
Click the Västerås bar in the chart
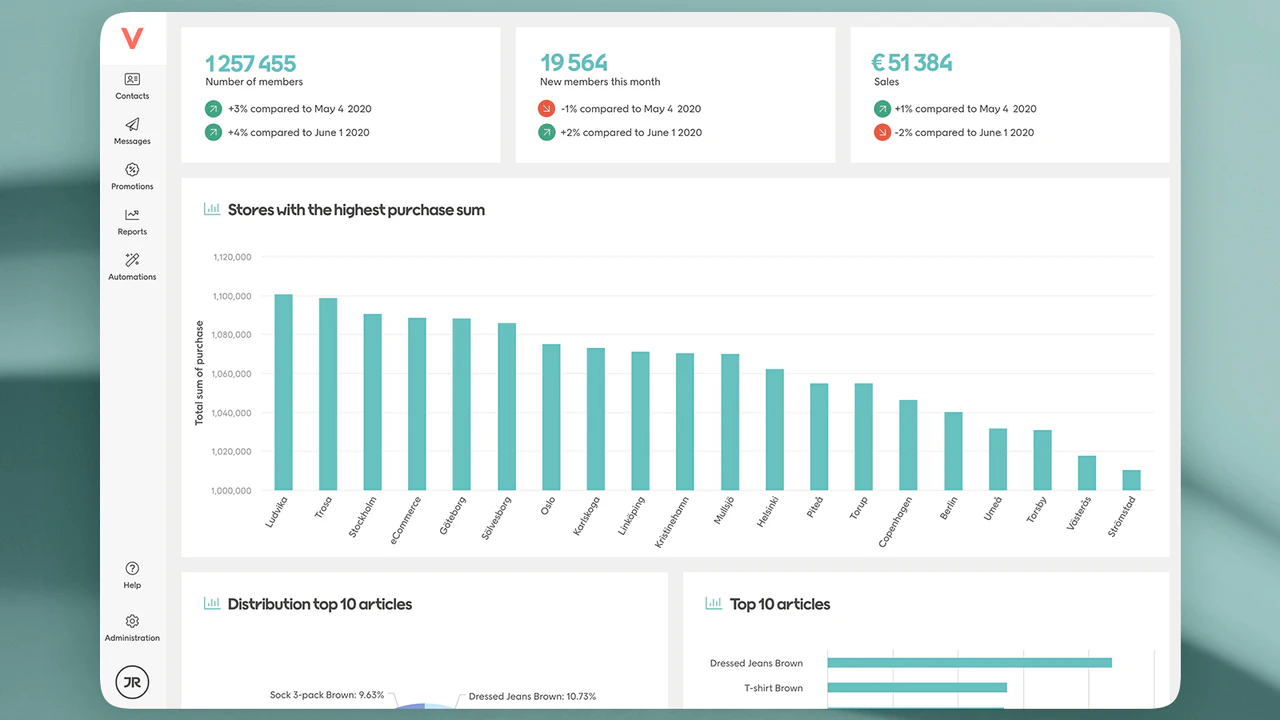(1087, 473)
